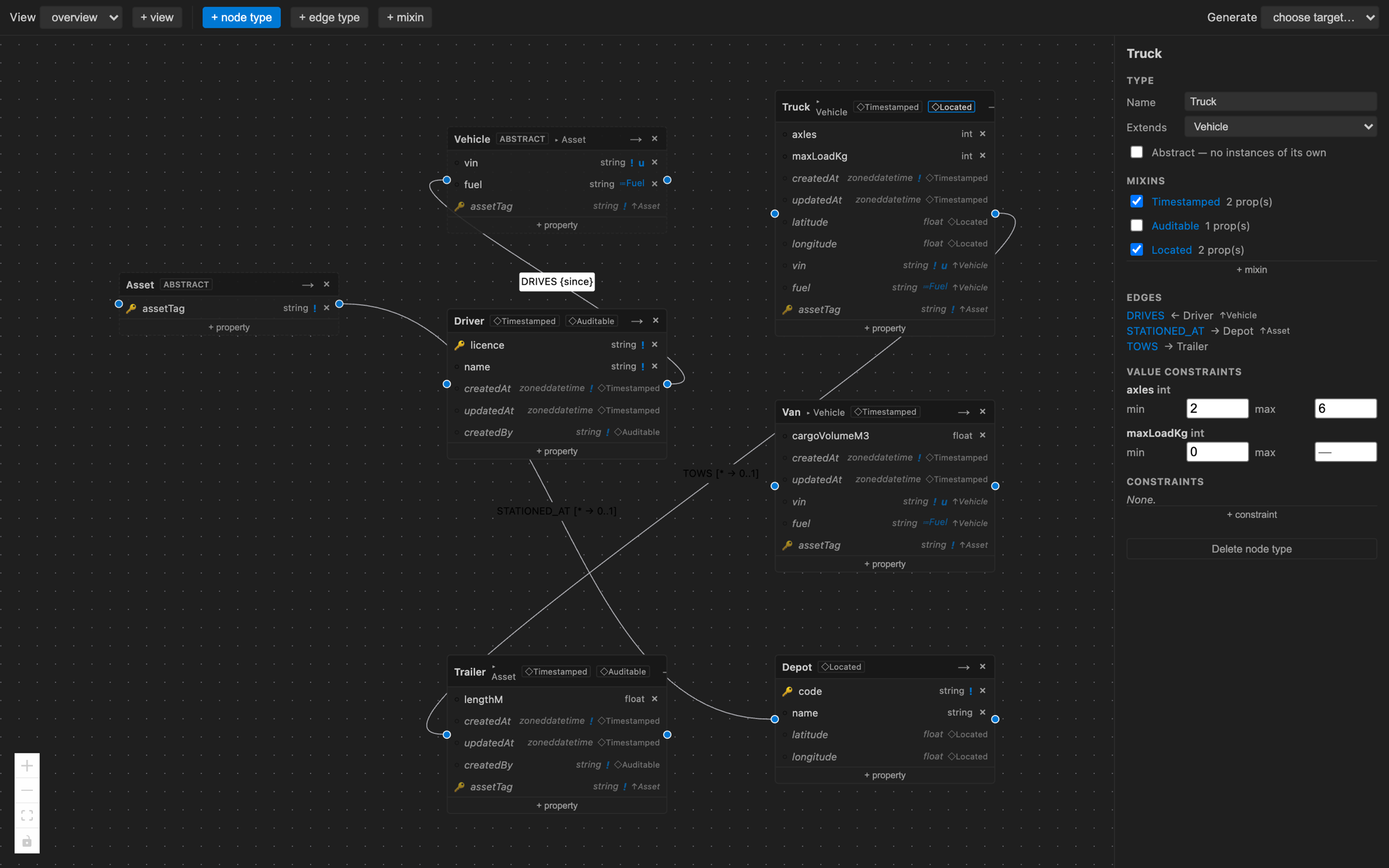
Task: Click the + edge type button
Action: [329, 17]
